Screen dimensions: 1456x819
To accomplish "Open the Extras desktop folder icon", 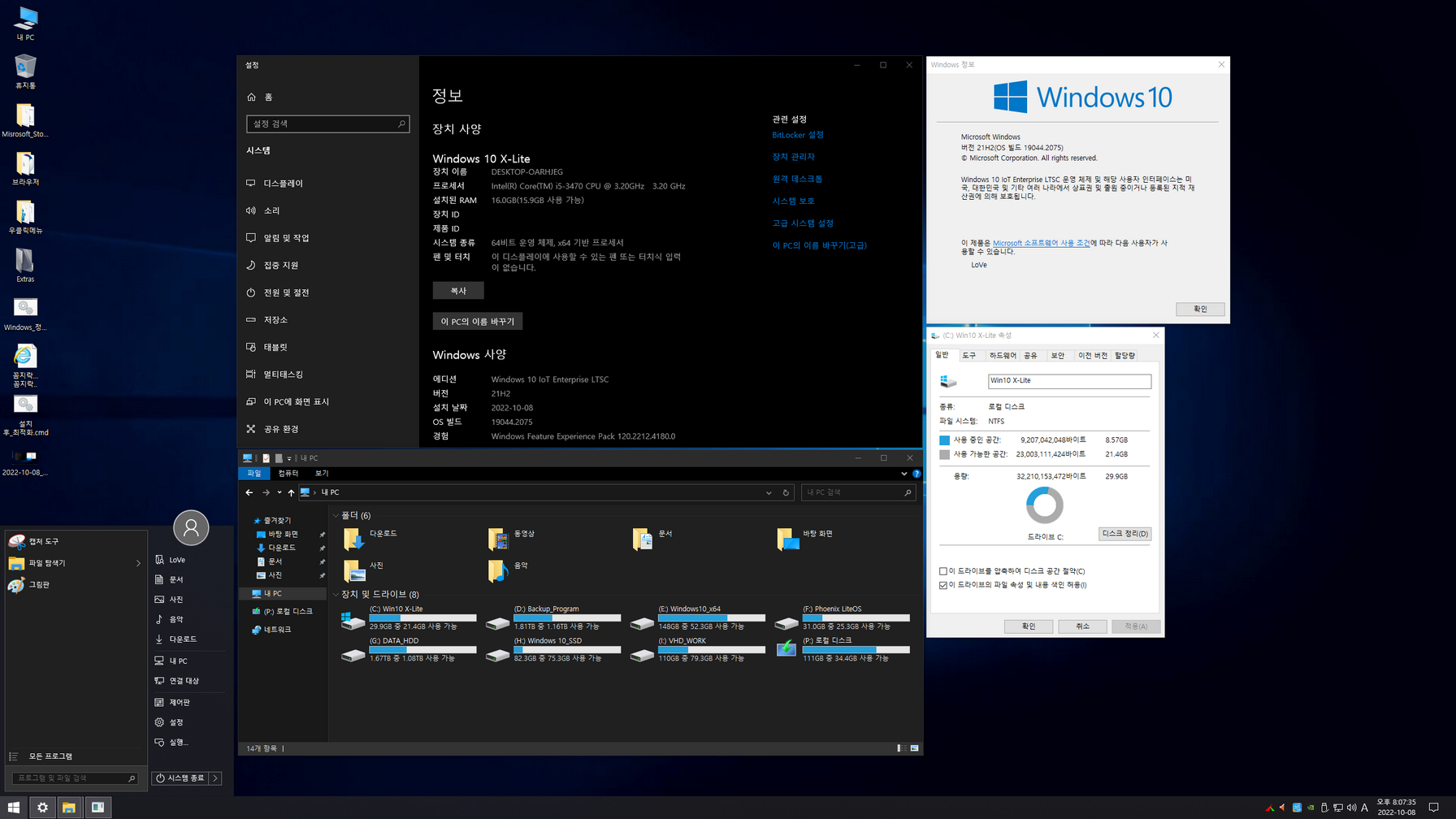I will (x=25, y=266).
